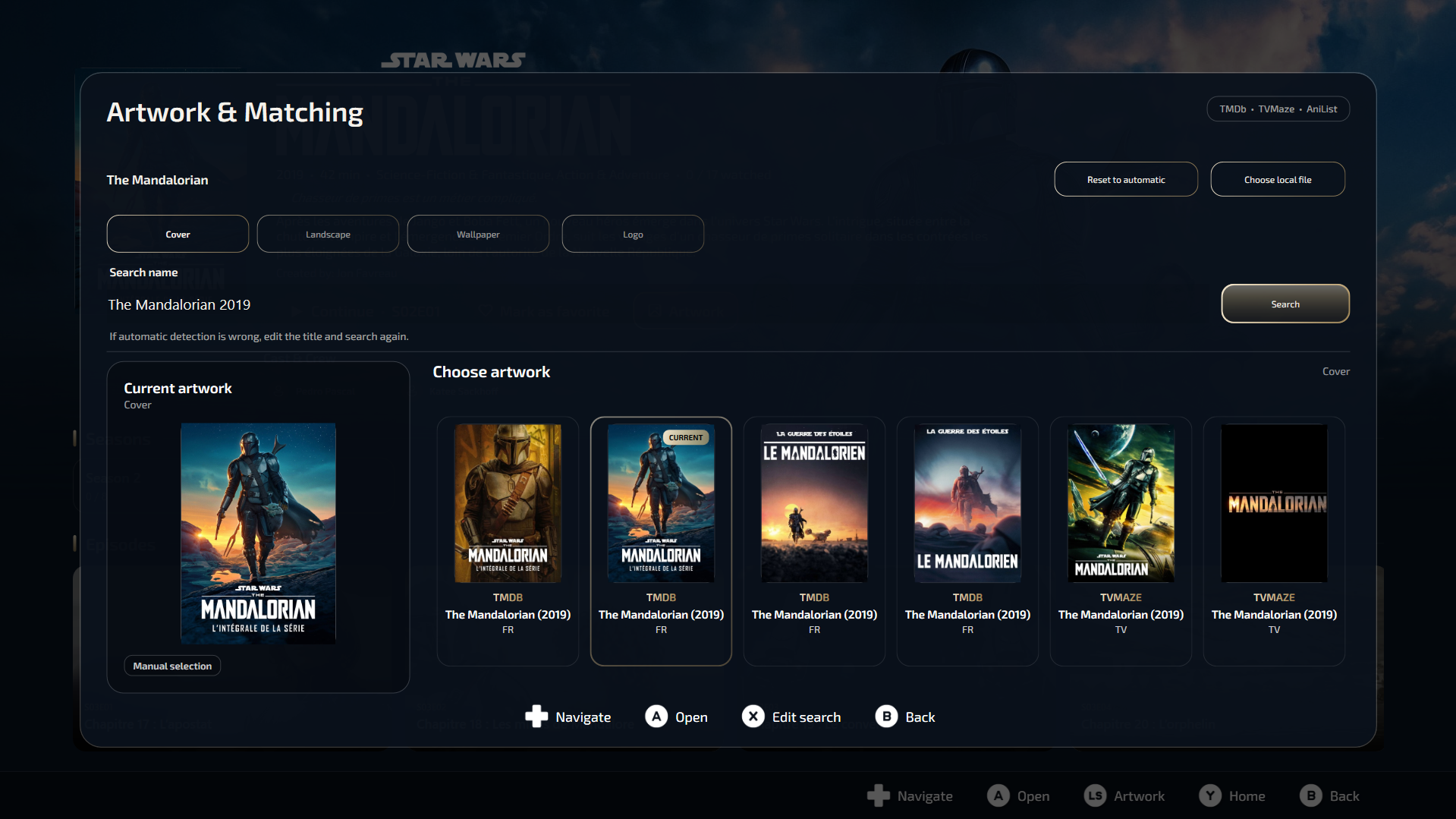The height and width of the screenshot is (819, 1456).
Task: Pick the black TVMaze Mandalorian logo cover
Action: pos(1274,541)
